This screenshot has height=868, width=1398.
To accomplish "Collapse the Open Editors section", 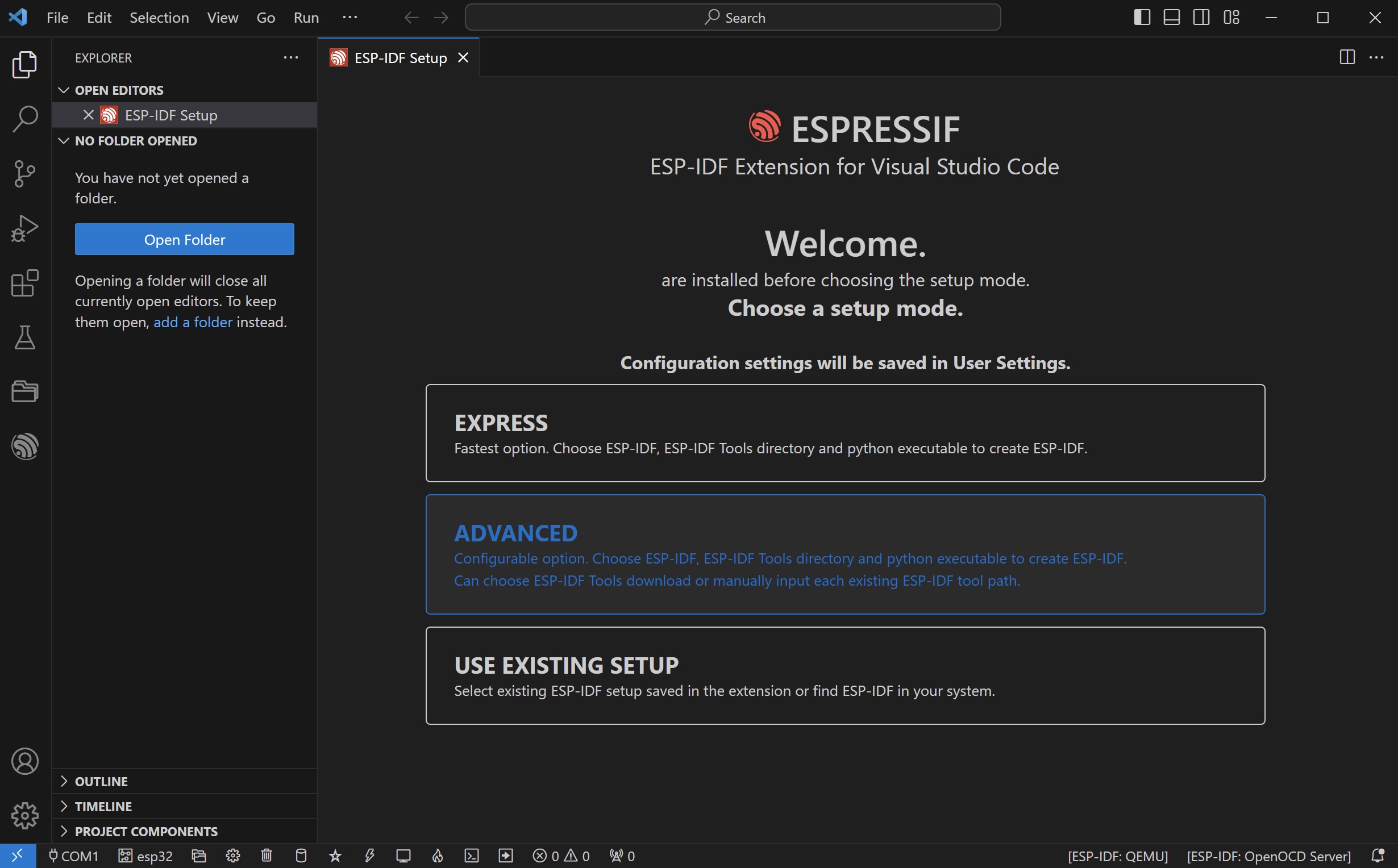I will tap(184, 90).
